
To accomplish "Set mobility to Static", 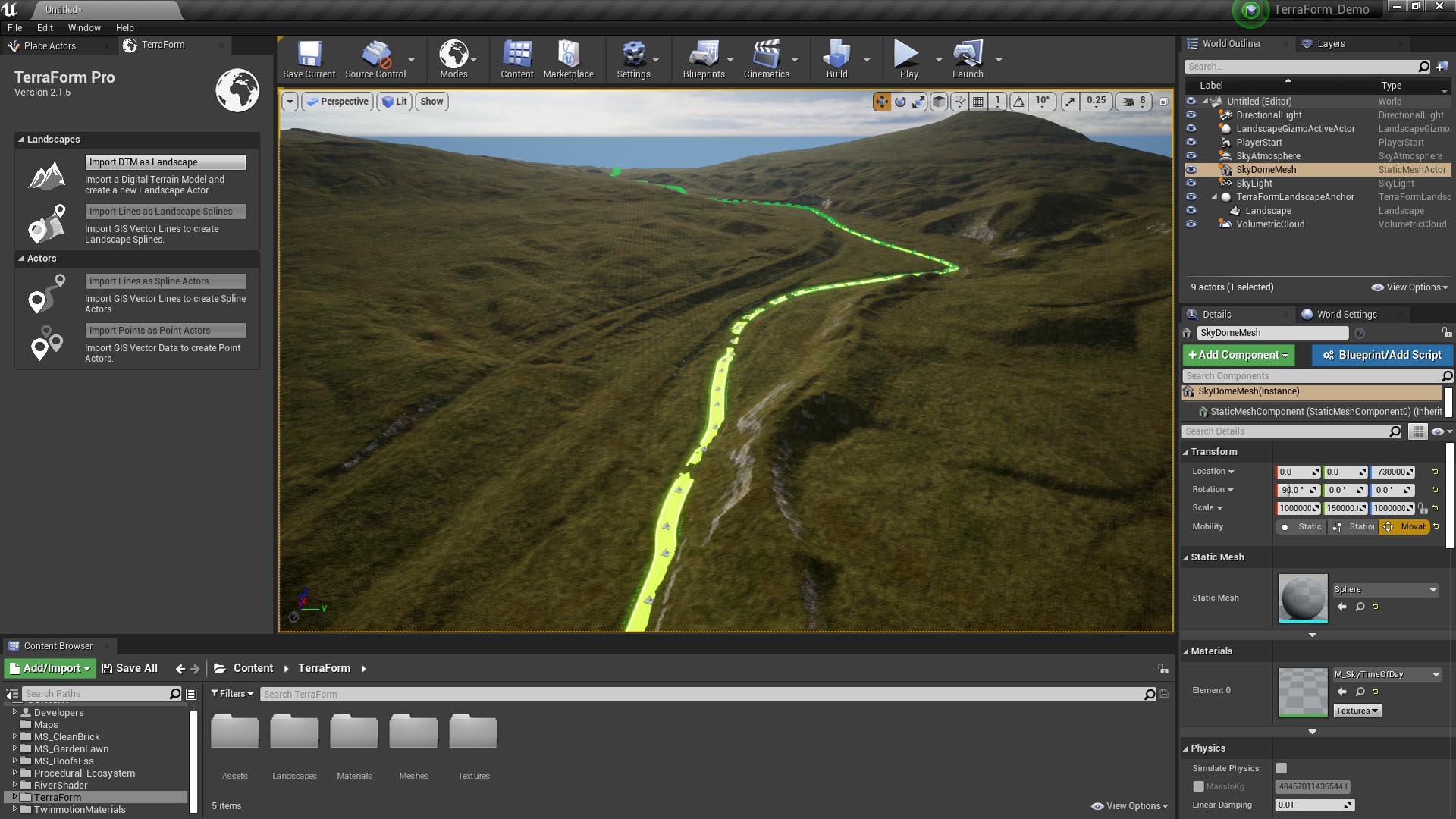I will (1302, 527).
